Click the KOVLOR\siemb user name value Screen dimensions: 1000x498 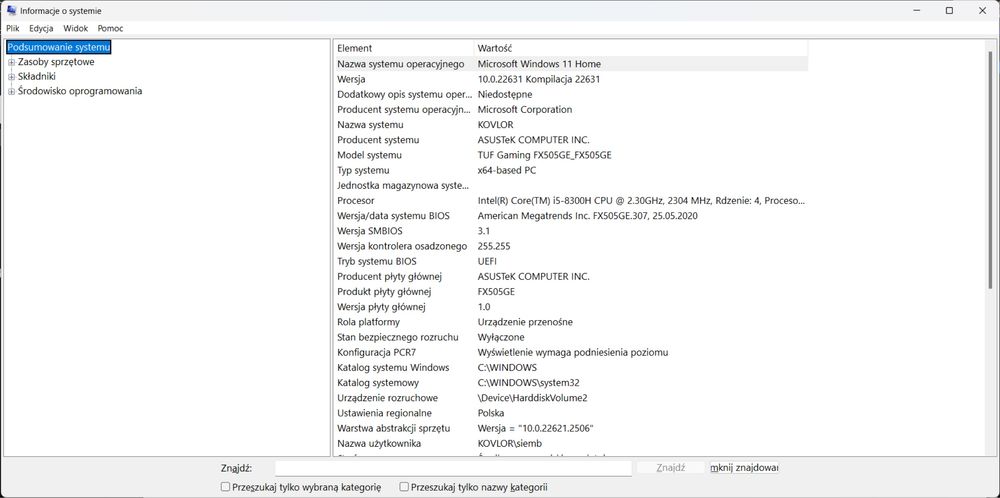[x=510, y=444]
